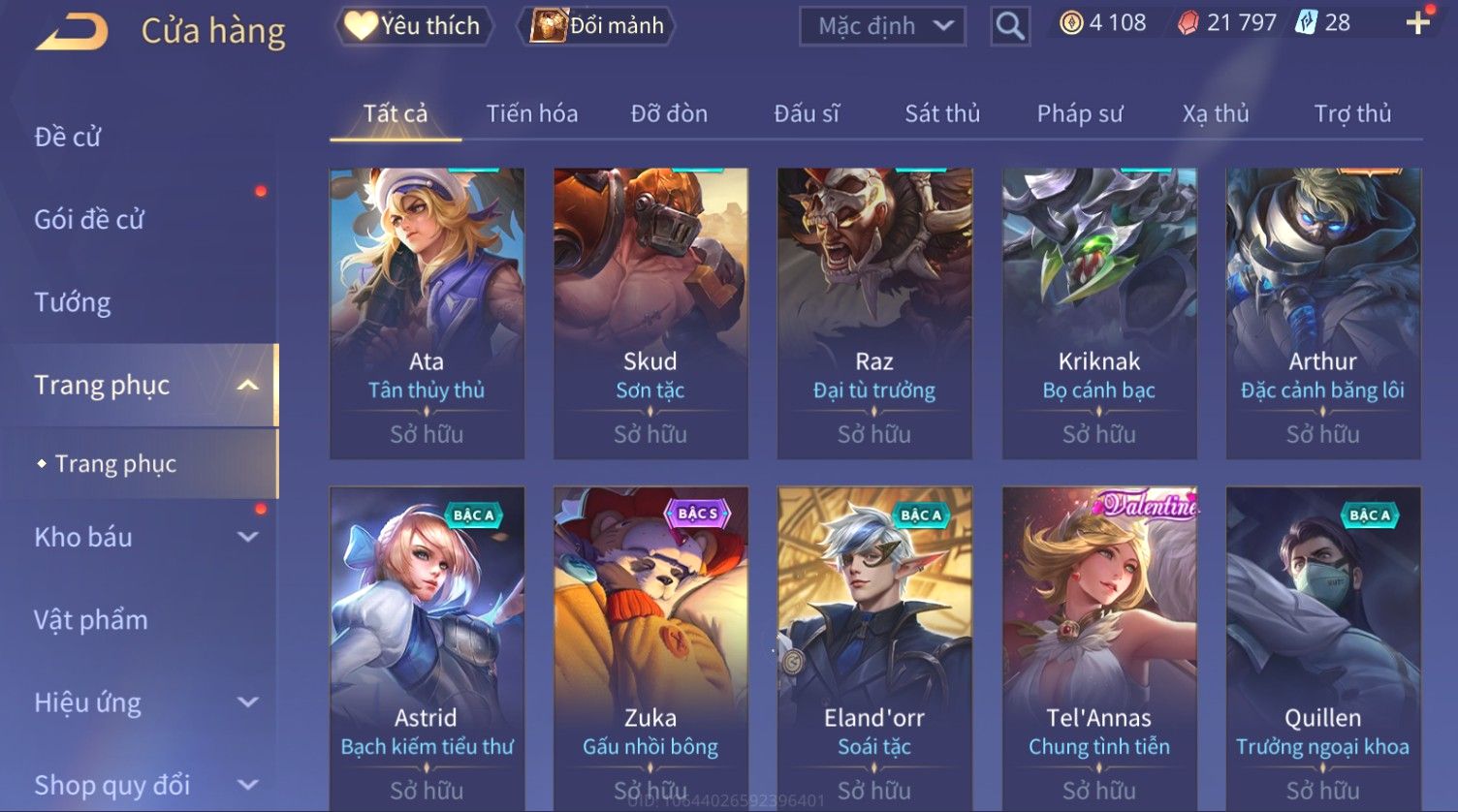Image resolution: width=1458 pixels, height=812 pixels.
Task: Click the golden back arrow icon
Action: (71, 32)
